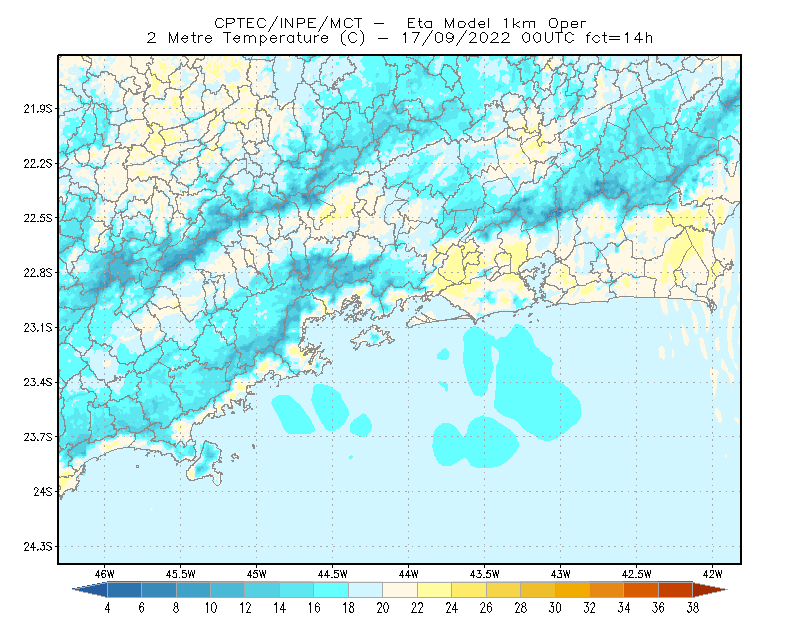Viewport: 800px width, 618px height.
Task: Click the 22.2S latitude label
Action: 38,163
